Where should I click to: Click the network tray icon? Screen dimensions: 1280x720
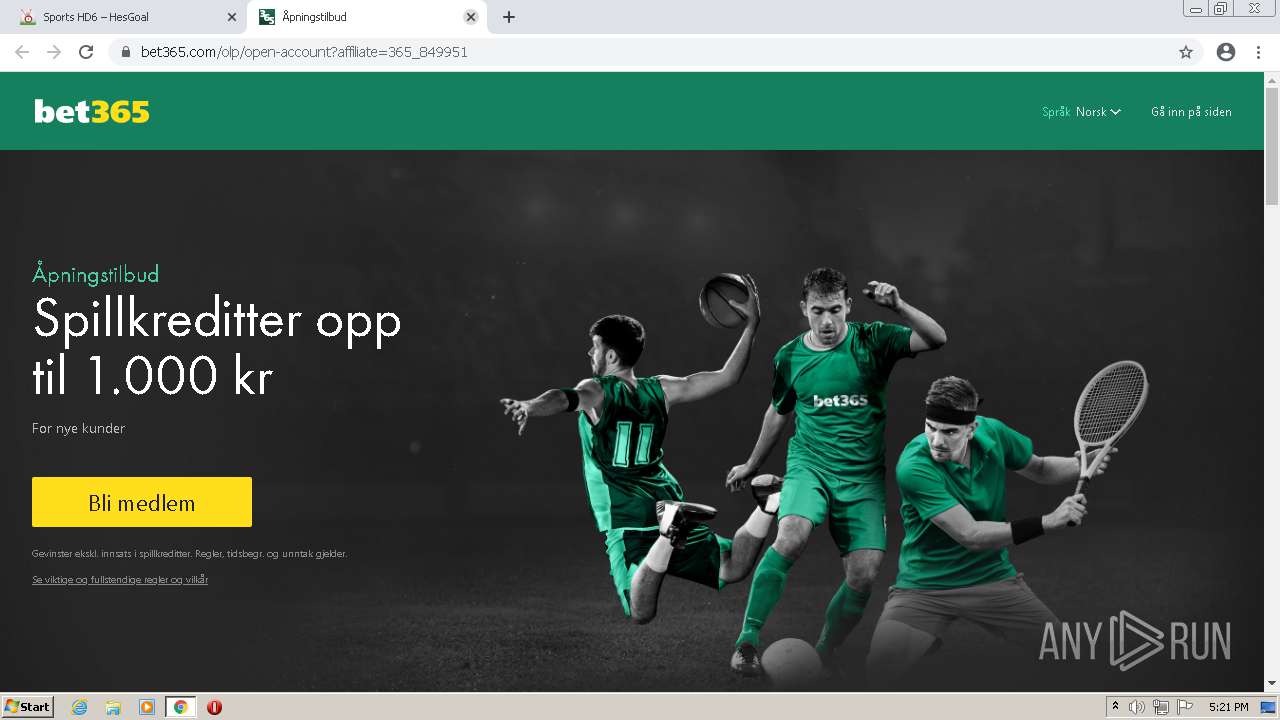tap(1161, 707)
